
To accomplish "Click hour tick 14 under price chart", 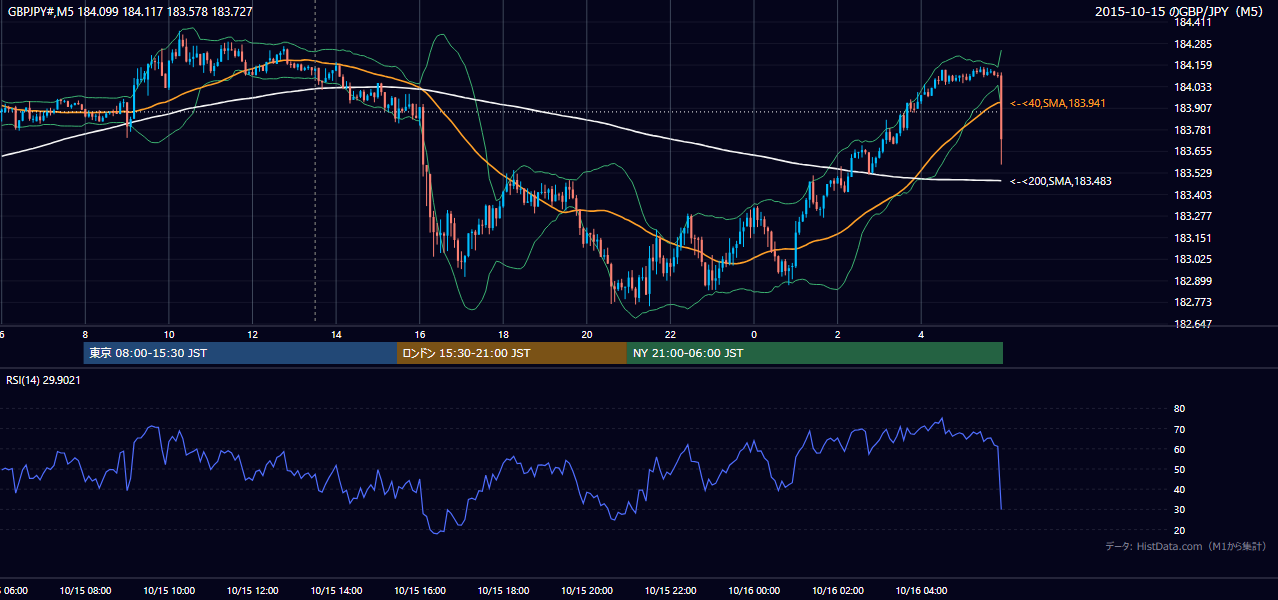I will 336,334.
